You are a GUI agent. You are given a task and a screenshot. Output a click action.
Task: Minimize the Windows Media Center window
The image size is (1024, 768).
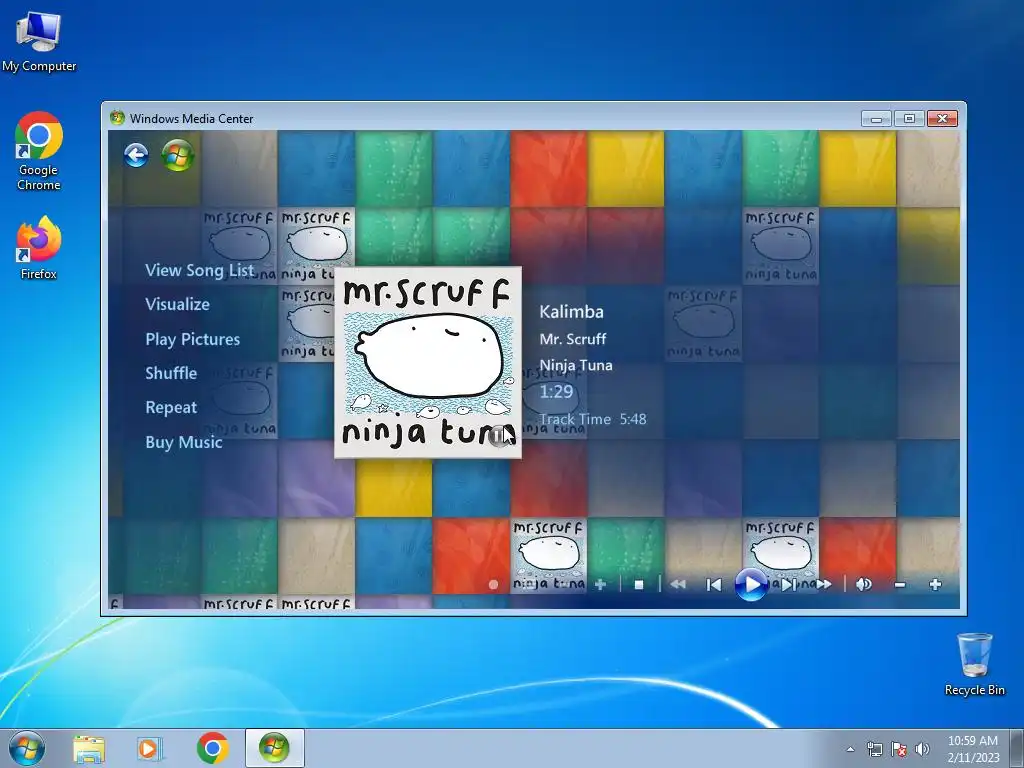(x=876, y=119)
